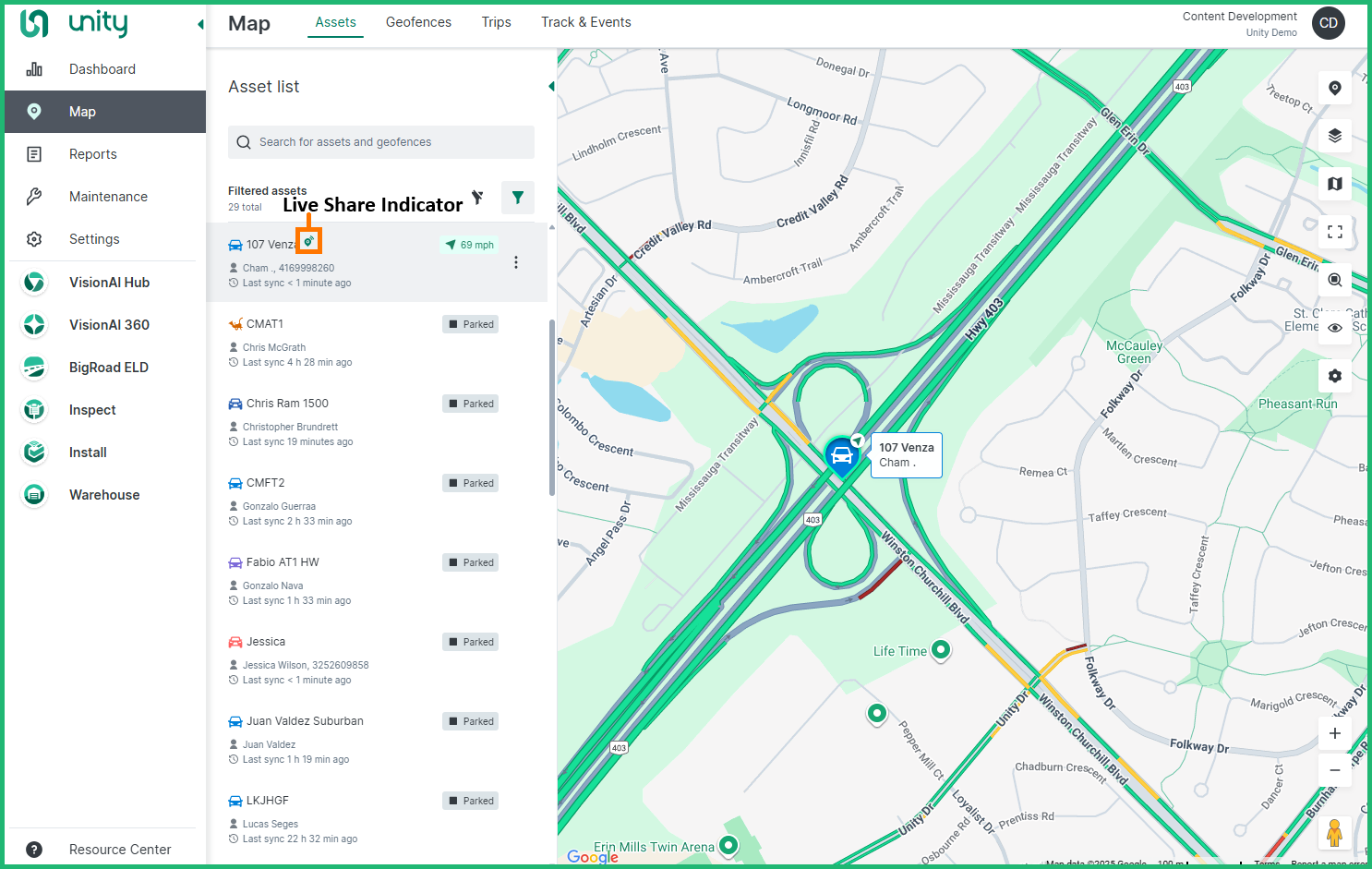The image size is (1372, 869).
Task: Enter fullscreen map view
Action: pos(1334,232)
